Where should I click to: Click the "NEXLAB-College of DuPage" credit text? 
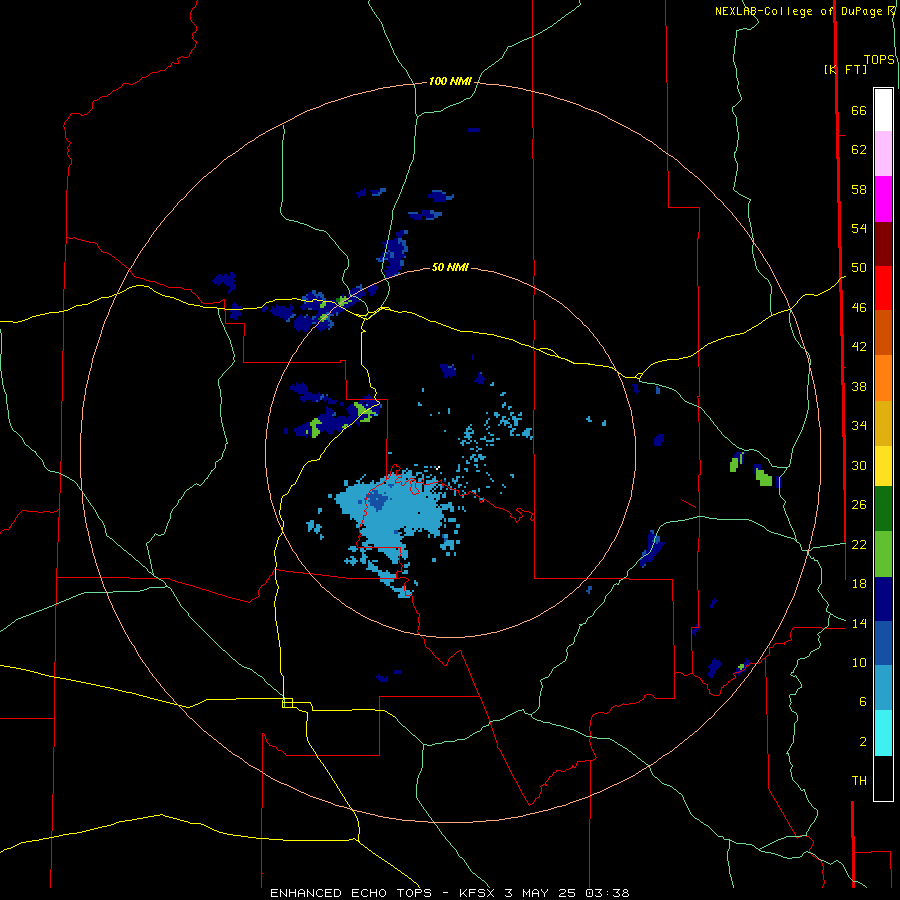click(798, 11)
